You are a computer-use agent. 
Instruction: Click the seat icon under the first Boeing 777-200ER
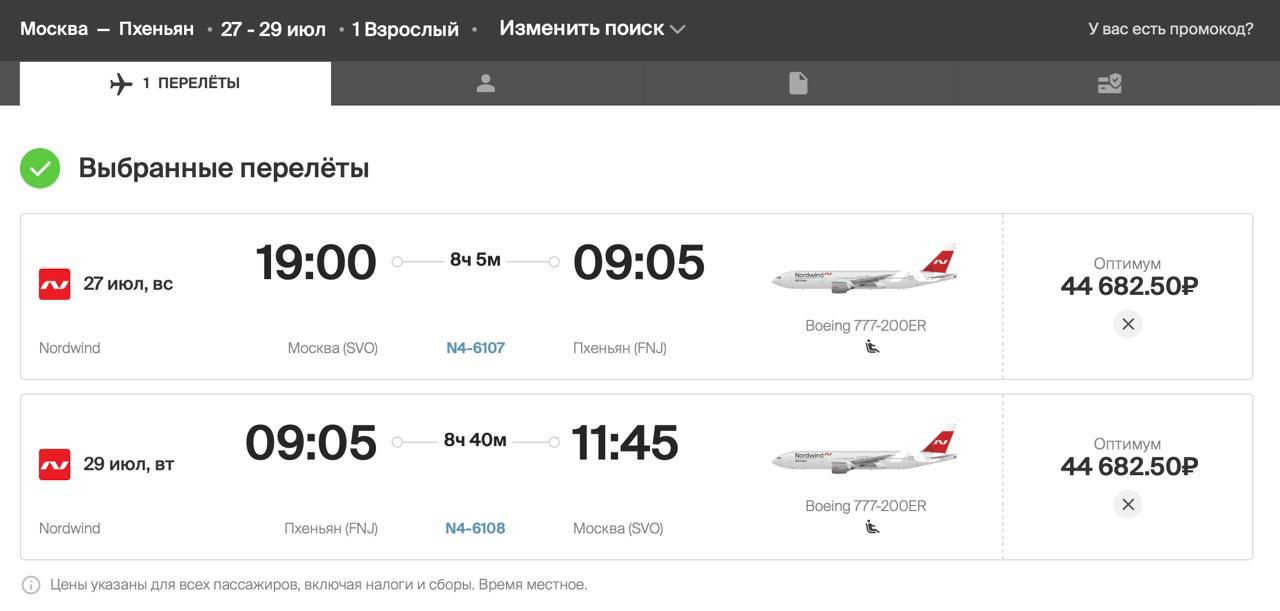point(872,347)
